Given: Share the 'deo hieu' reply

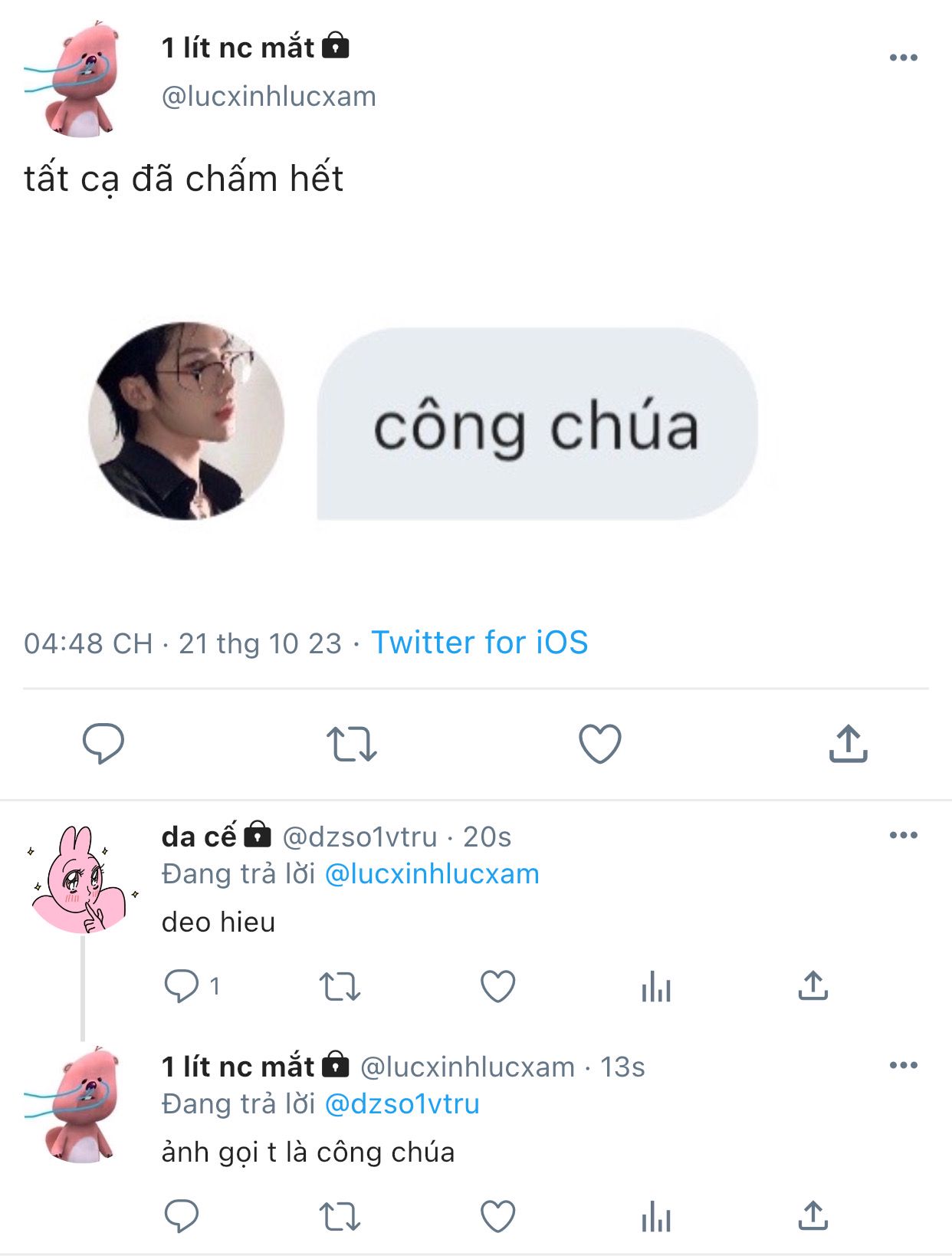Looking at the screenshot, I should [x=813, y=985].
